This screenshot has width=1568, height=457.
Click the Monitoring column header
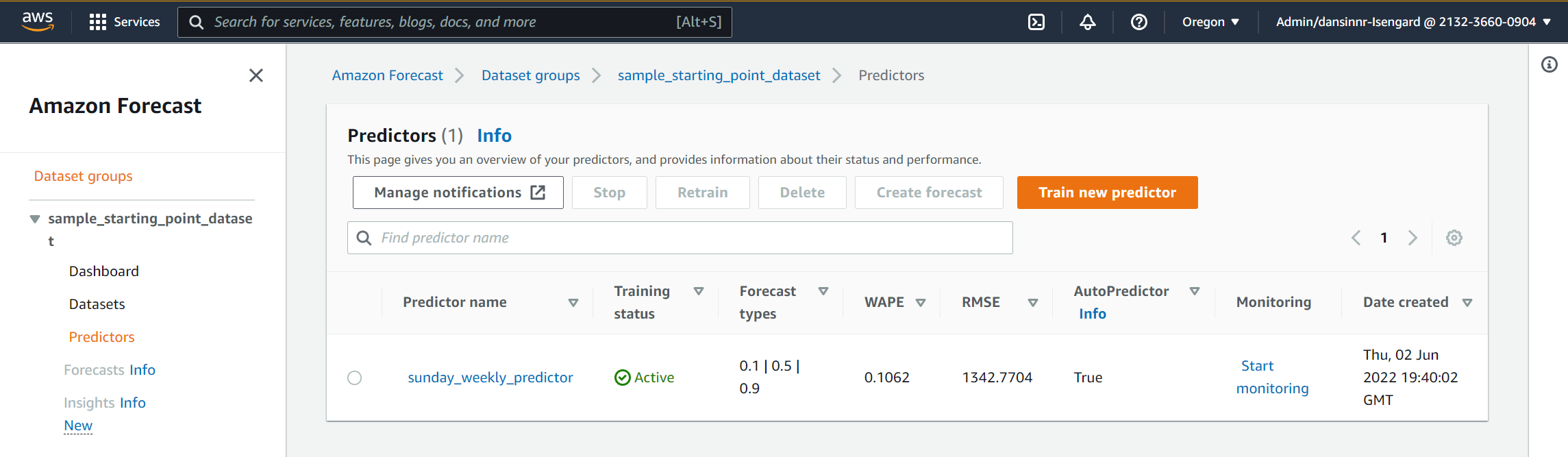tap(1274, 302)
